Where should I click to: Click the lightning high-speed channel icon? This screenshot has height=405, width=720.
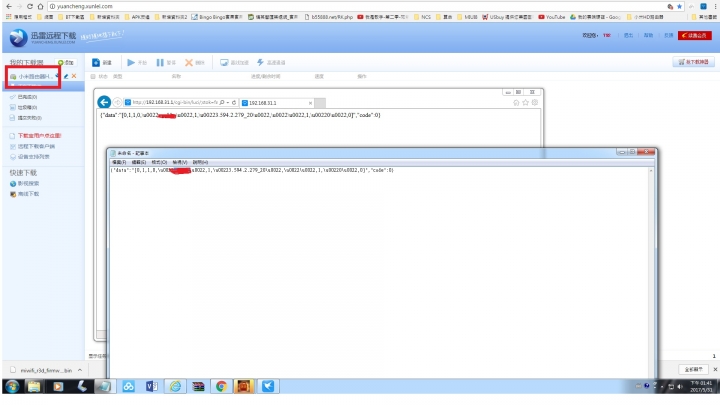260,62
